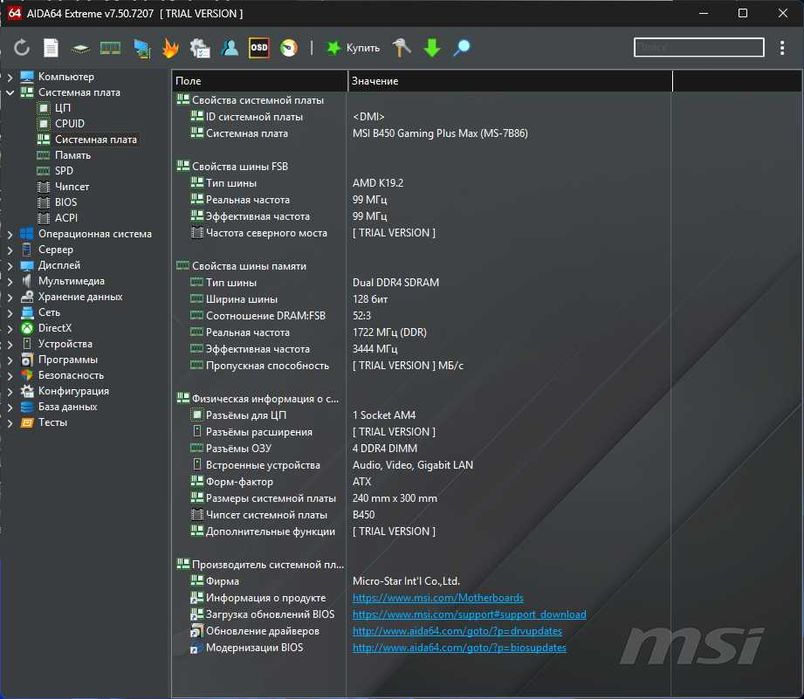The image size is (804, 699).
Task: Click the magnifier search icon
Action: click(461, 48)
